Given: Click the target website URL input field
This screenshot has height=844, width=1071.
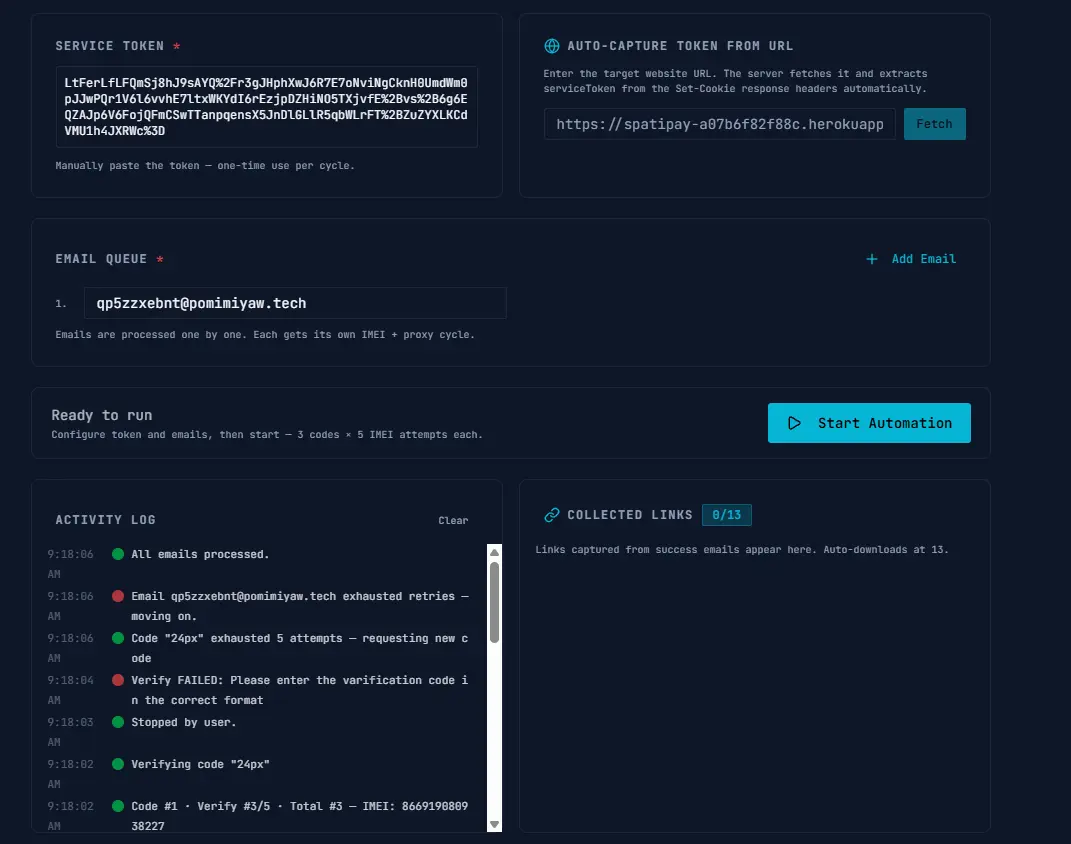Looking at the screenshot, I should [719, 124].
